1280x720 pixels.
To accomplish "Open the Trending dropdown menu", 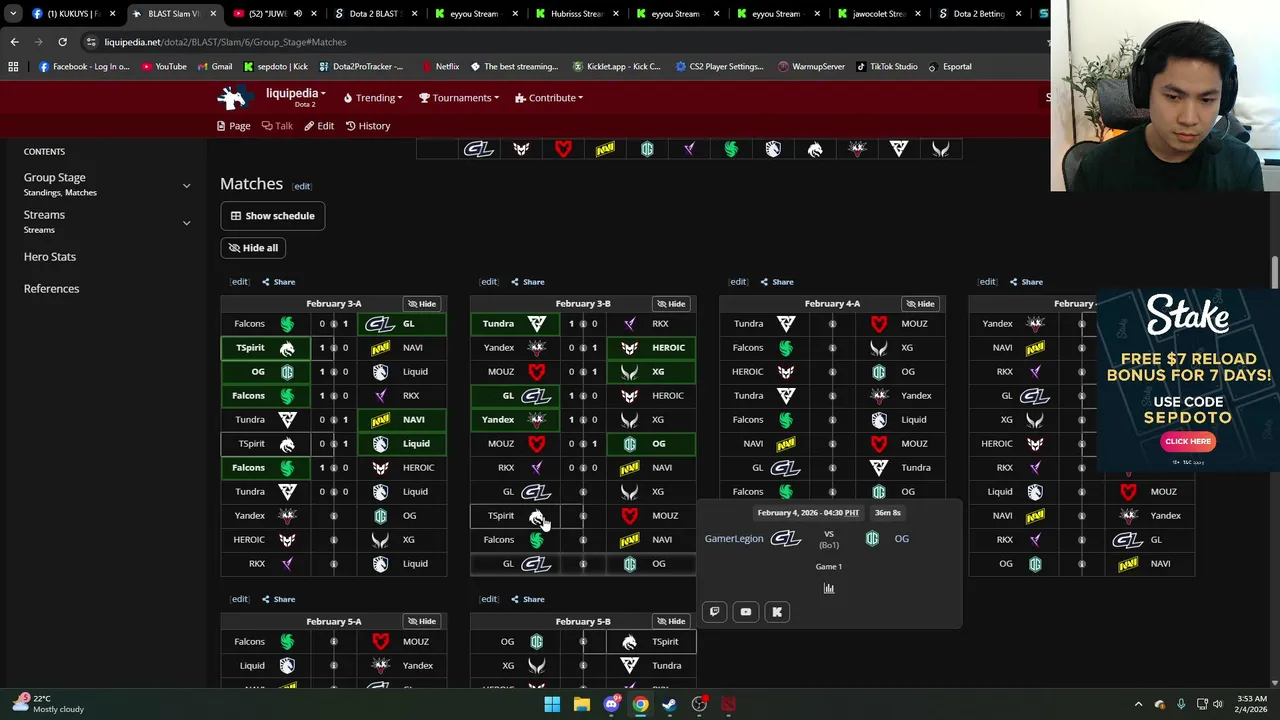I will [372, 98].
